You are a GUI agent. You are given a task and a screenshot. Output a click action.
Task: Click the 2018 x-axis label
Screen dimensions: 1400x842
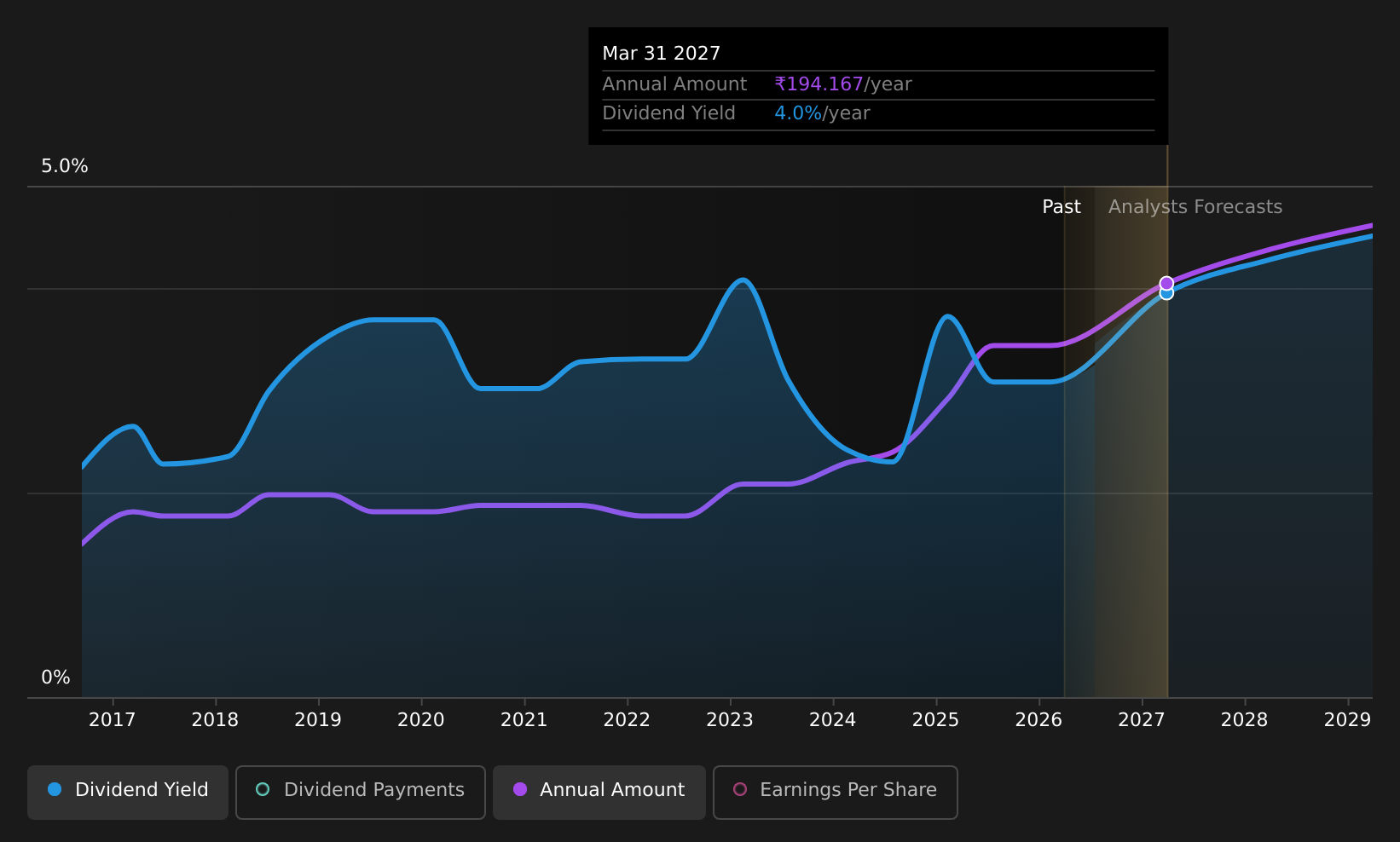tap(216, 720)
